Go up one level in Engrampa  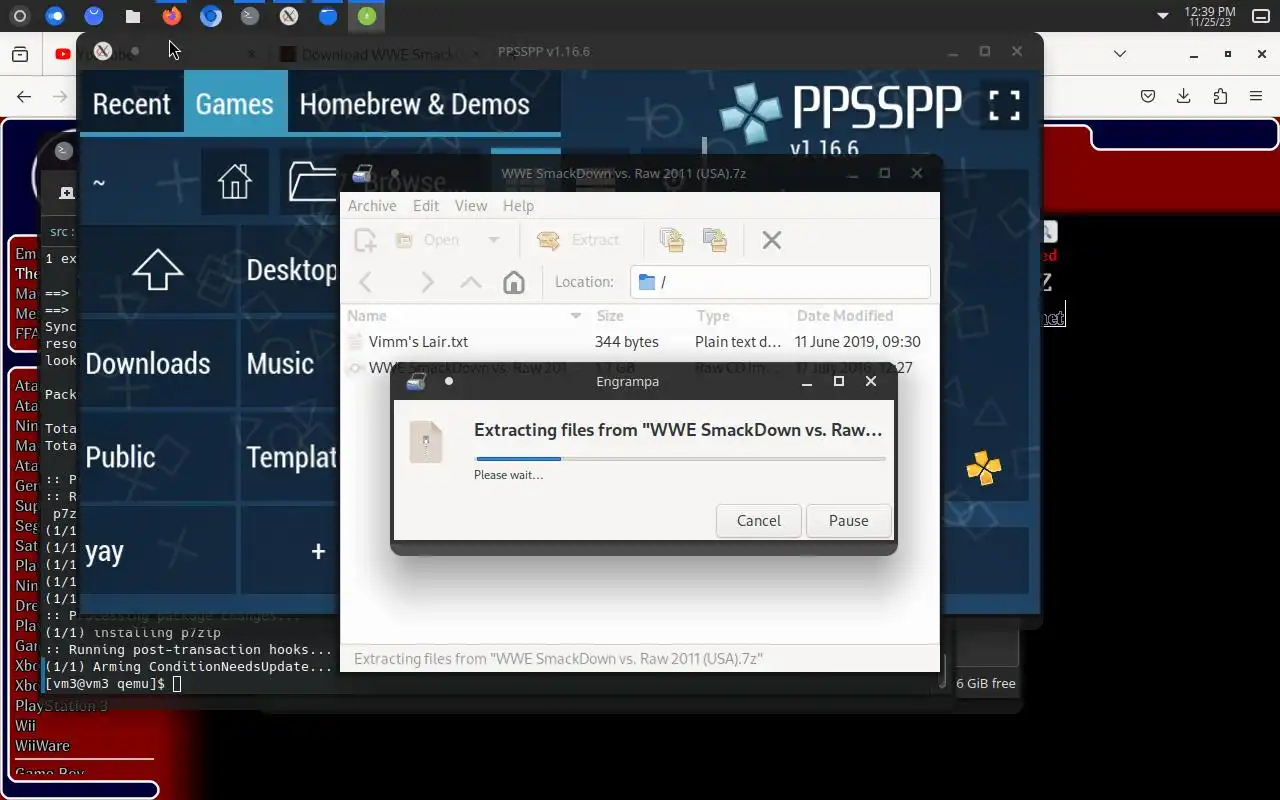[470, 282]
